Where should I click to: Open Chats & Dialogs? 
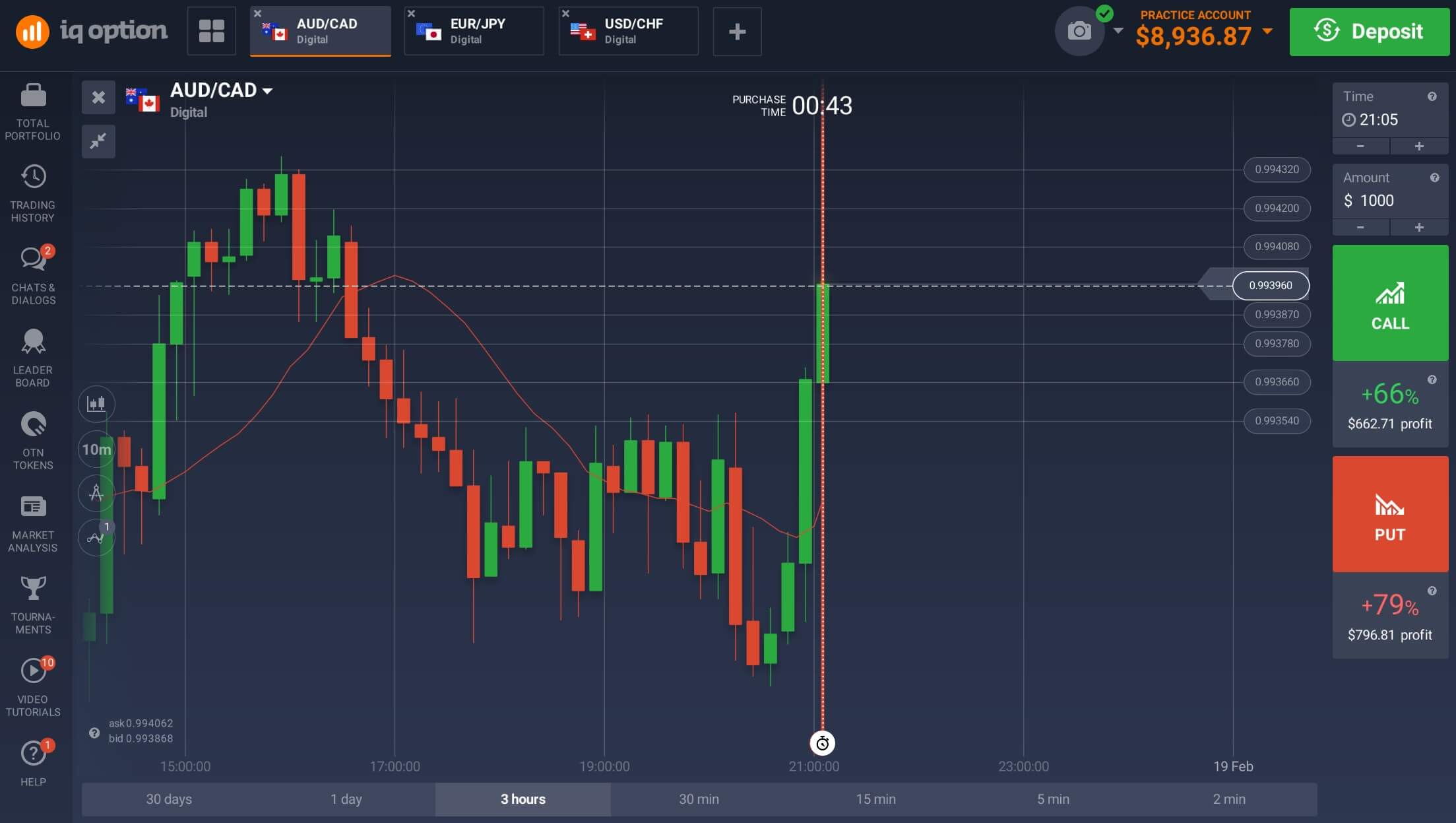(33, 276)
